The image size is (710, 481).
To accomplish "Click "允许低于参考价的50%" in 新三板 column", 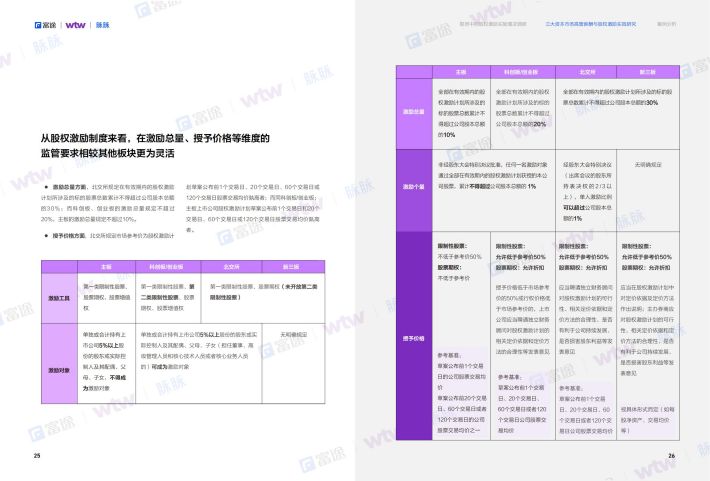I will (x=647, y=257).
